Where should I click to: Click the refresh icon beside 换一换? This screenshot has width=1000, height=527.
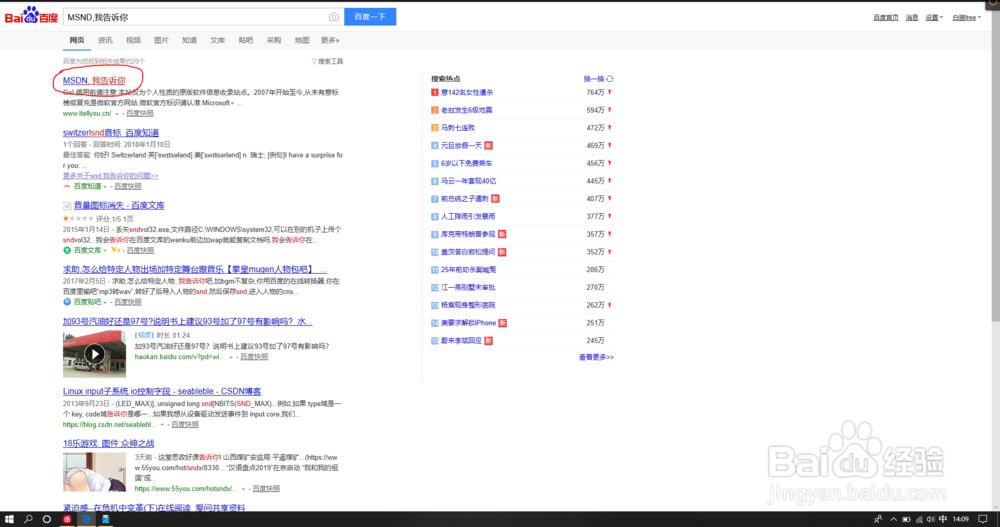610,79
